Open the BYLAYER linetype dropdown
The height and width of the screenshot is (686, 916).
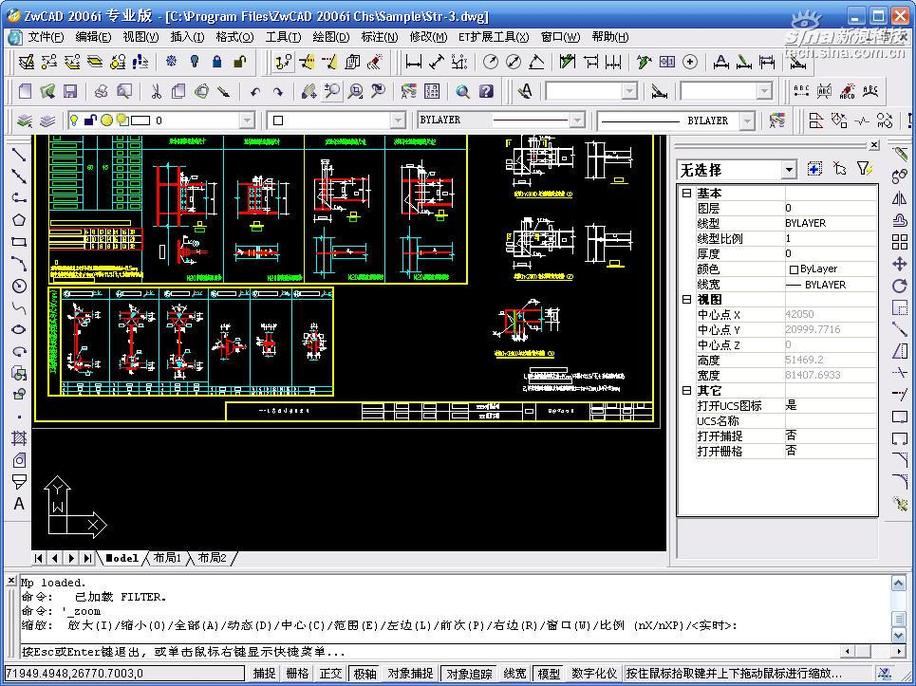point(578,120)
